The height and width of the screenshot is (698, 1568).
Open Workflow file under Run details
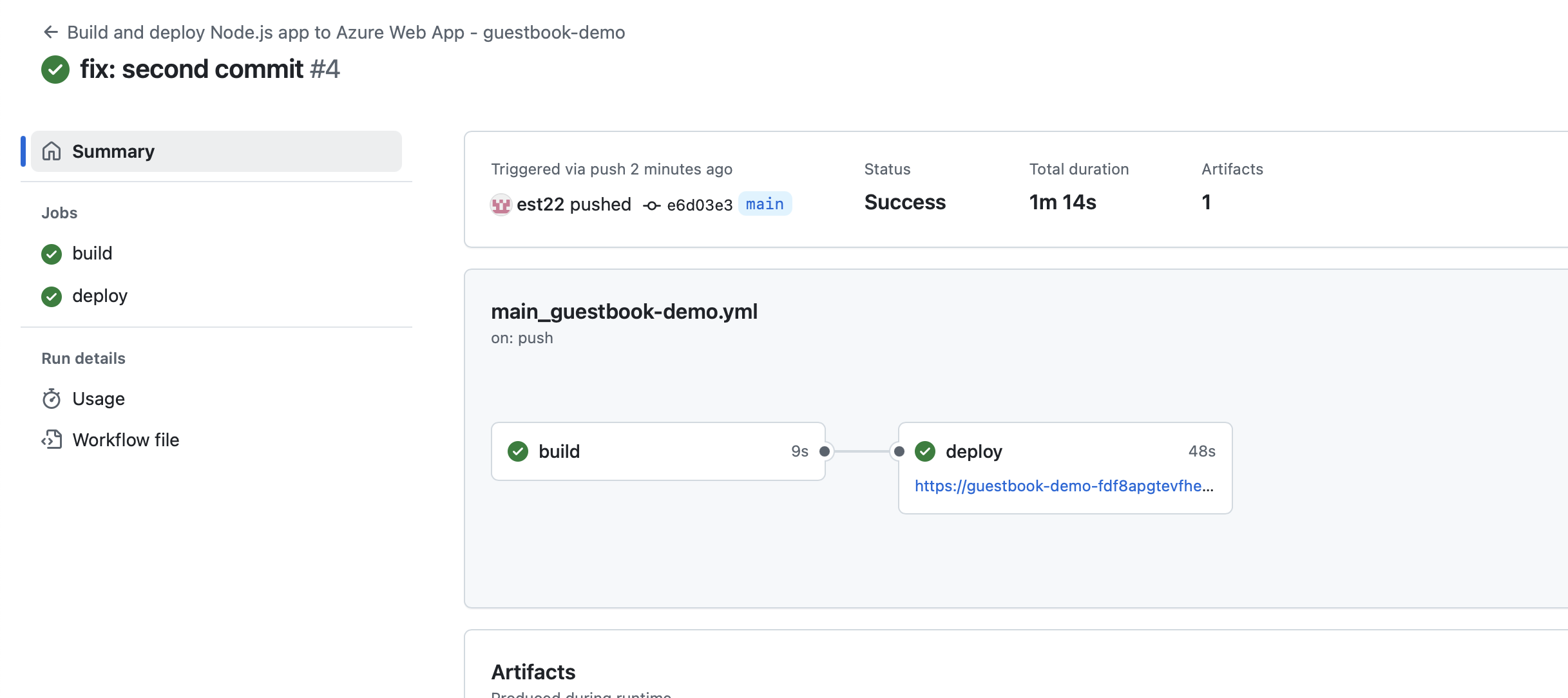[126, 440]
